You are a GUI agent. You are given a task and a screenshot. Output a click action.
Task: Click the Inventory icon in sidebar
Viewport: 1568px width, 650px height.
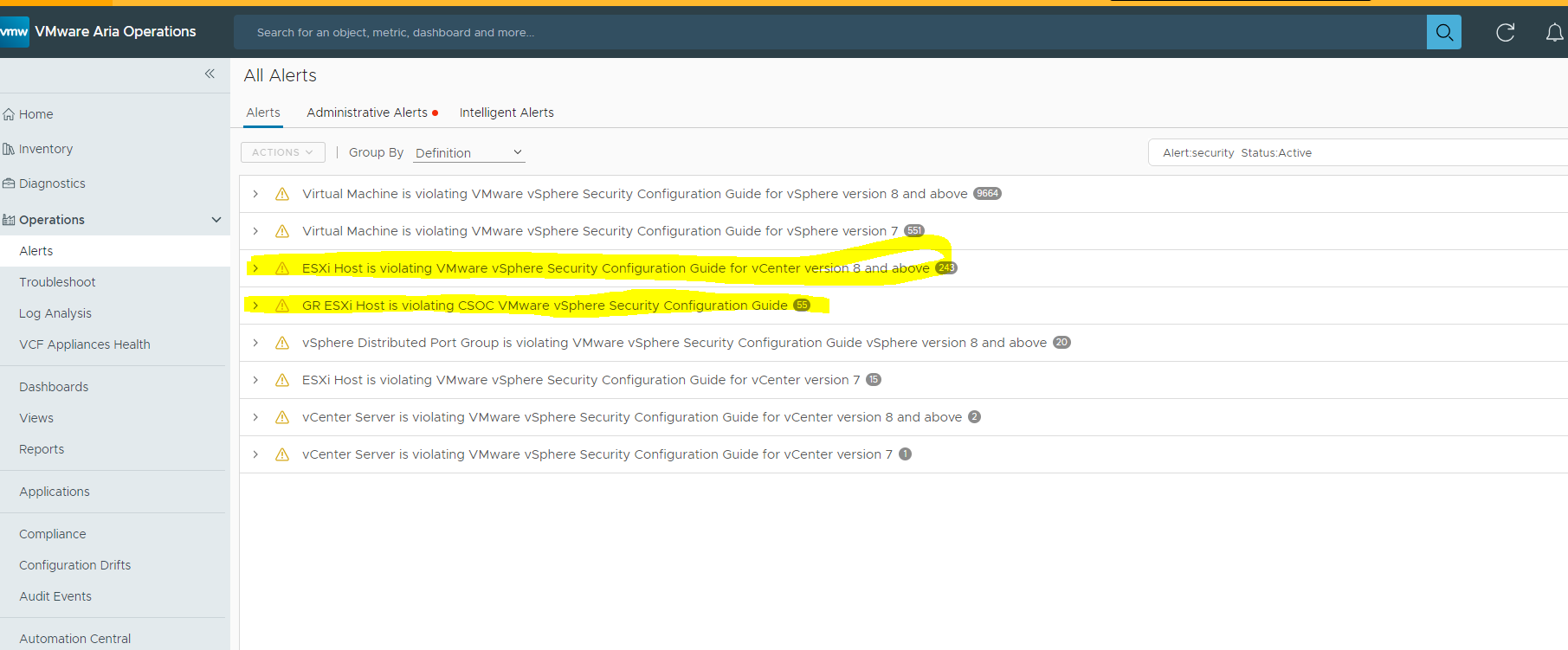coord(9,149)
